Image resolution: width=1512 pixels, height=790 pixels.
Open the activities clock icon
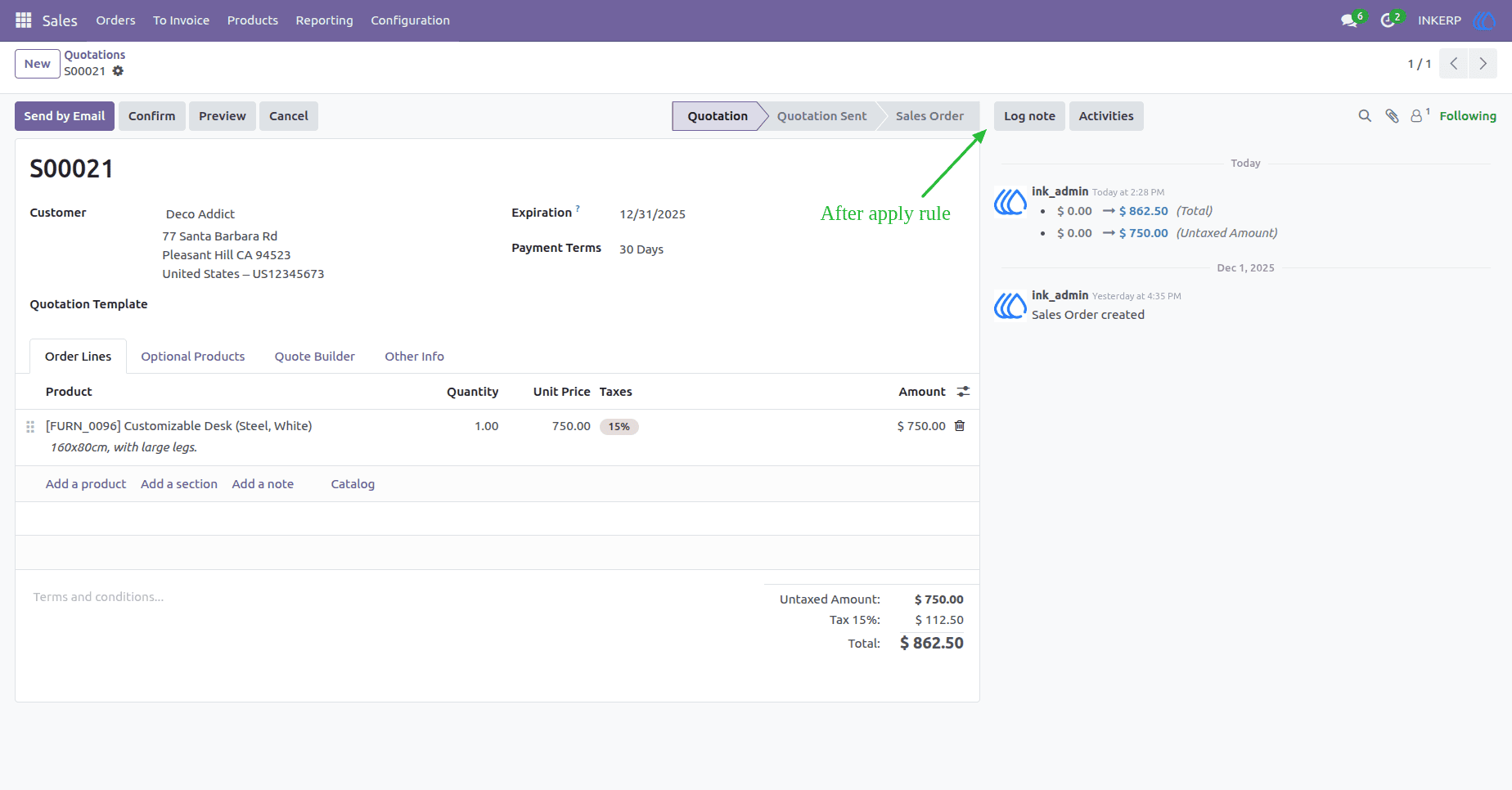[x=1388, y=20]
